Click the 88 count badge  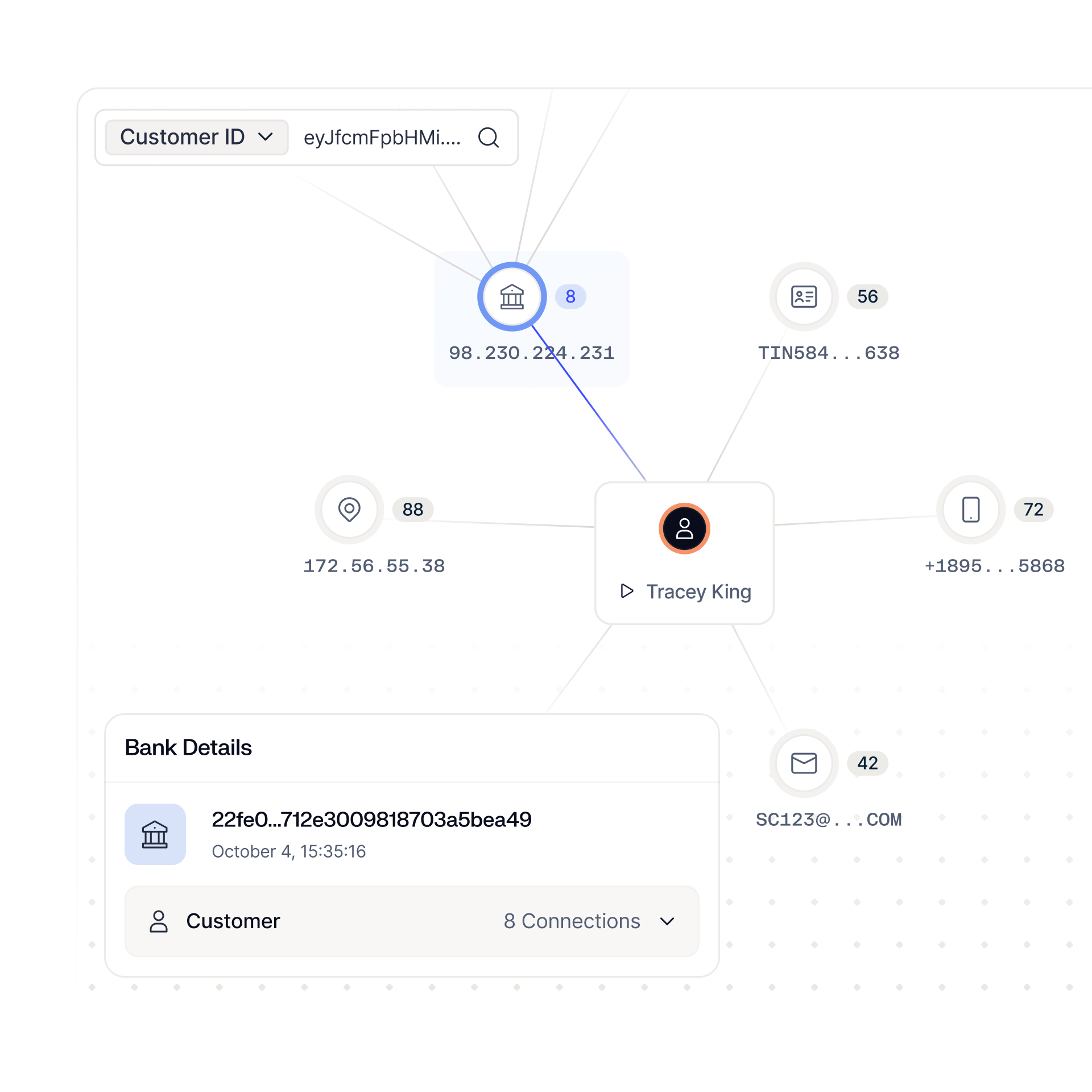(413, 510)
